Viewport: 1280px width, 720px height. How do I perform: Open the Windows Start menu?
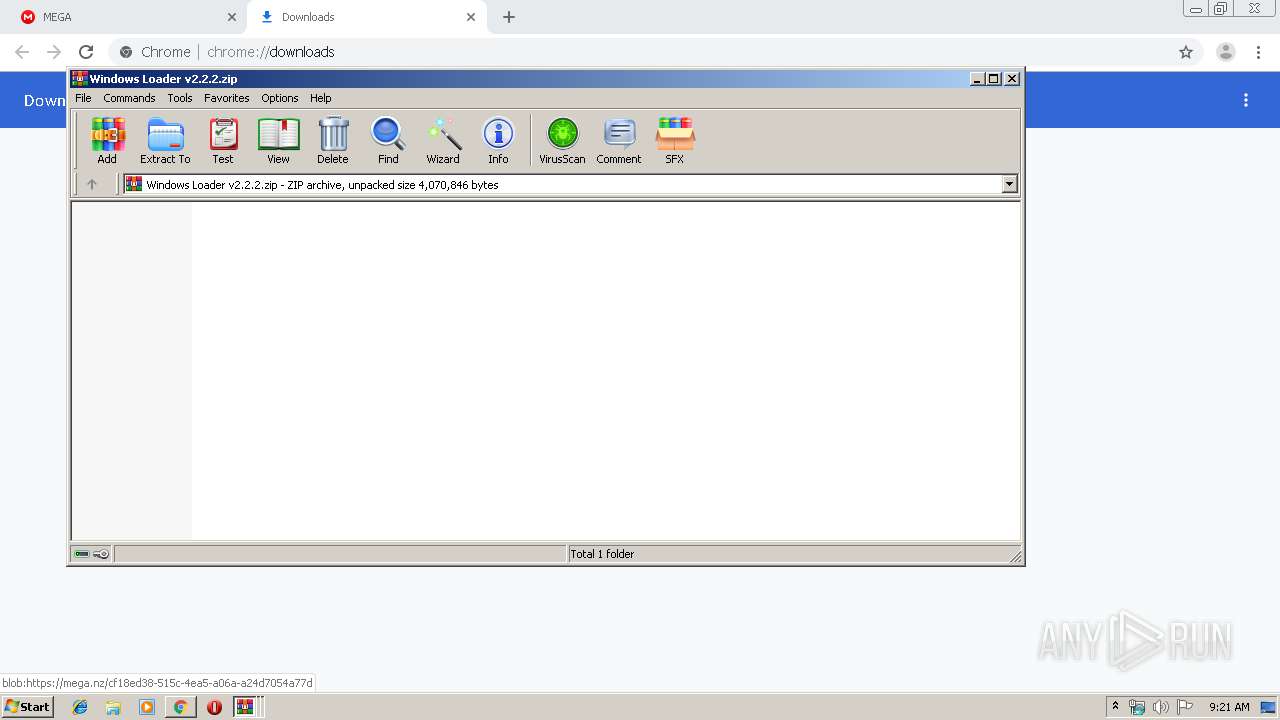tap(27, 706)
